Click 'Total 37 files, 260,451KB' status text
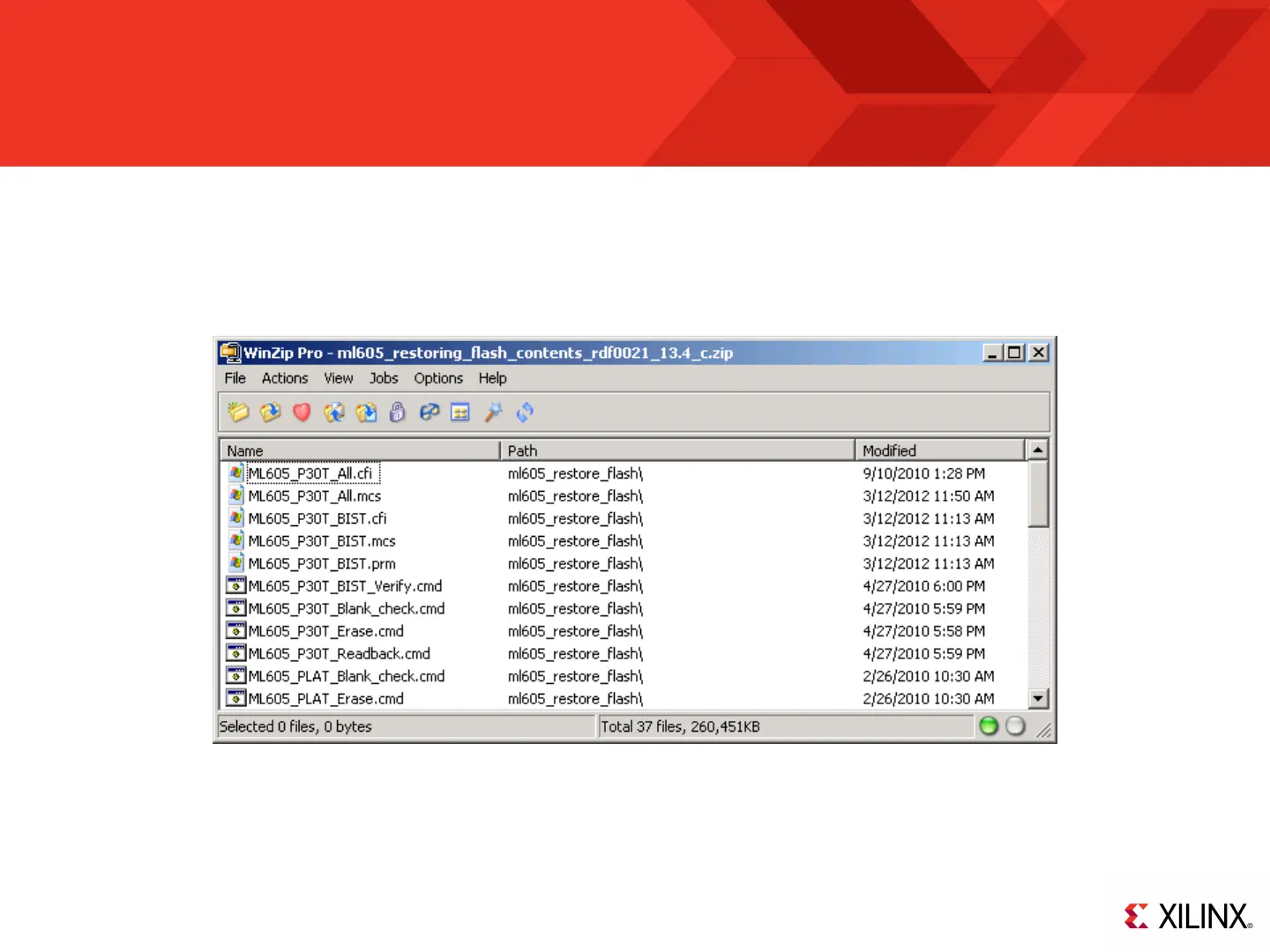Image resolution: width=1270 pixels, height=952 pixels. click(x=680, y=726)
